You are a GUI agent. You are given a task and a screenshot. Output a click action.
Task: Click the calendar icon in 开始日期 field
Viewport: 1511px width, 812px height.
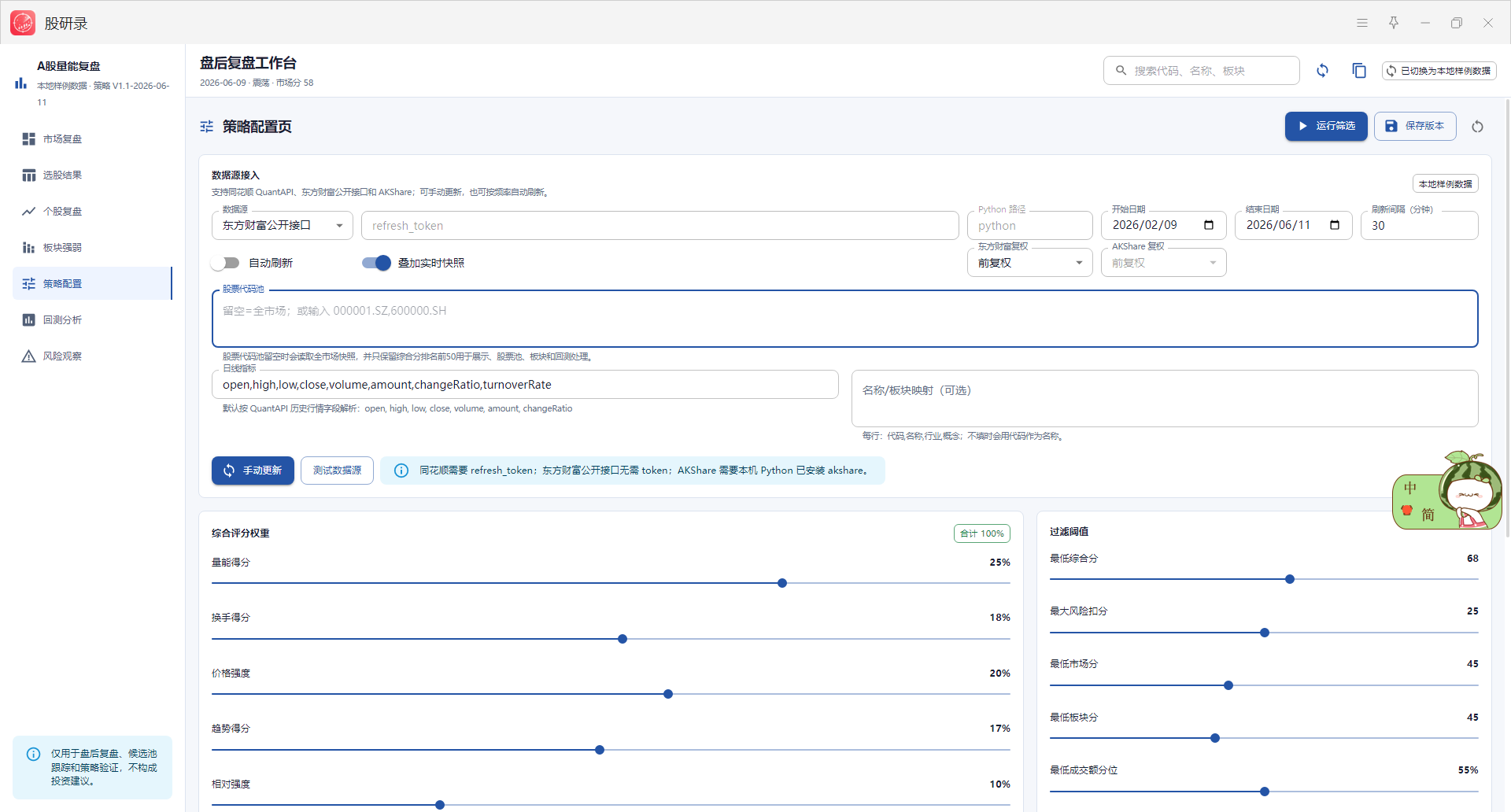1209,225
